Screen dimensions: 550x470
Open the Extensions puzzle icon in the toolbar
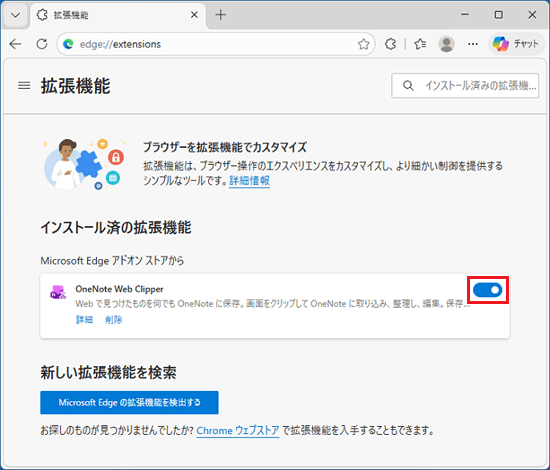click(x=390, y=44)
